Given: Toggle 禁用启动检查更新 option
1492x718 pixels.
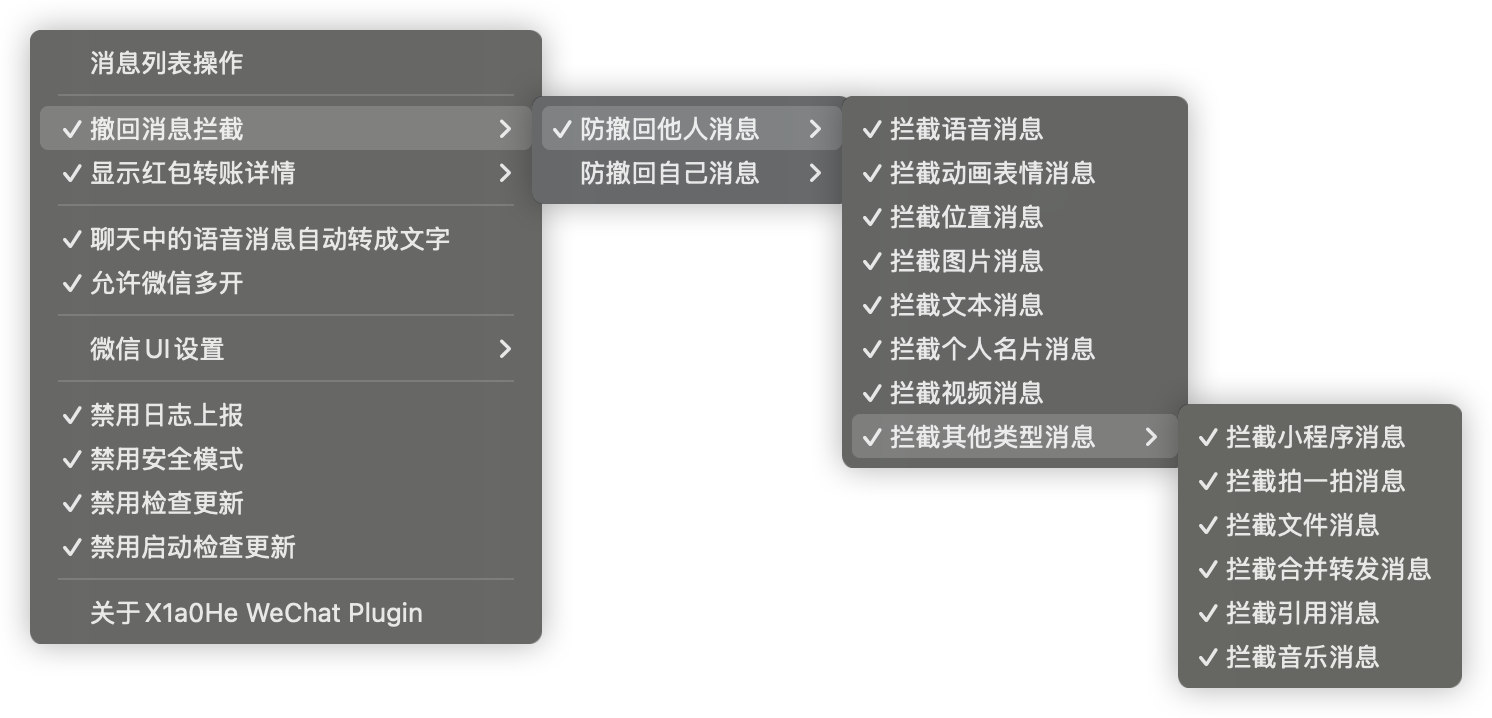Looking at the screenshot, I should click(192, 547).
